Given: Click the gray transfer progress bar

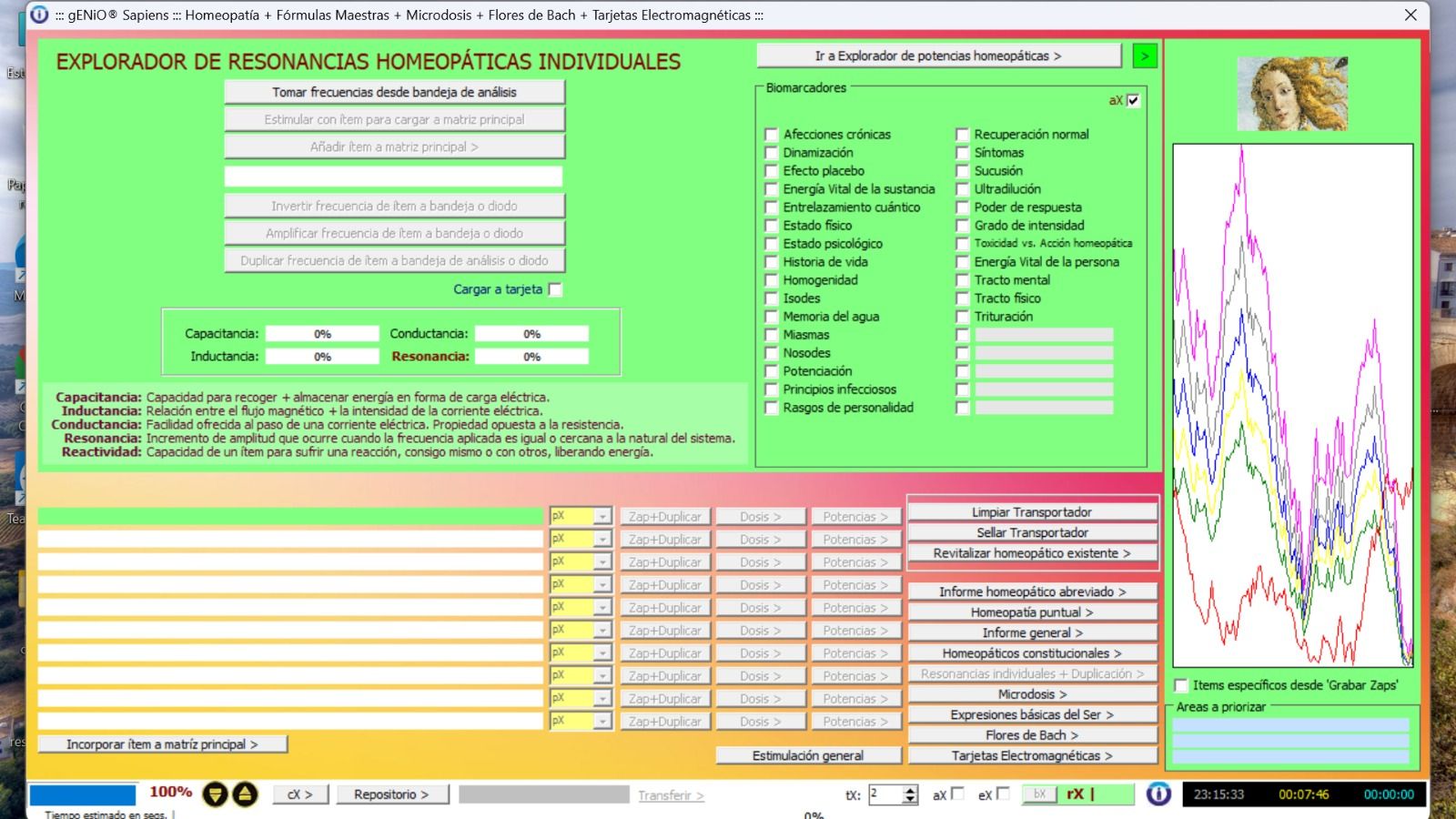Looking at the screenshot, I should pos(544,794).
